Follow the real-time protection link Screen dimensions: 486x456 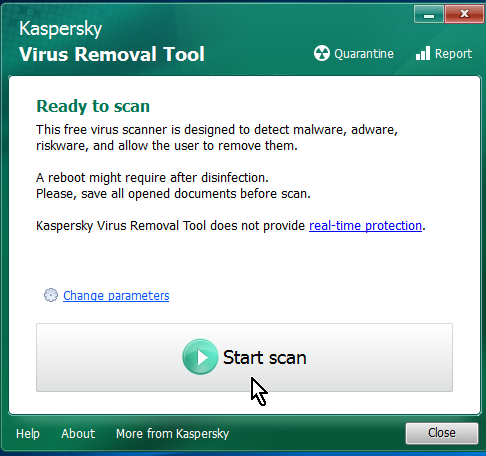(365, 226)
